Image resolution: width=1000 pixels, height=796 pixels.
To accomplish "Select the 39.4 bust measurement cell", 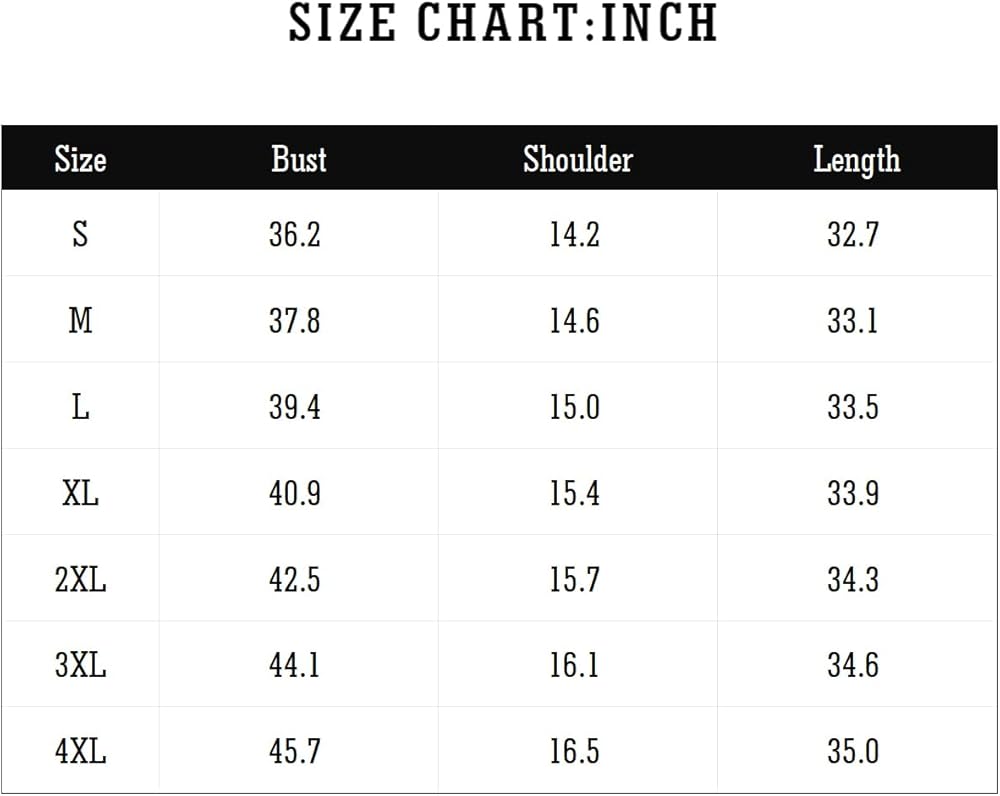I will (x=295, y=407).
